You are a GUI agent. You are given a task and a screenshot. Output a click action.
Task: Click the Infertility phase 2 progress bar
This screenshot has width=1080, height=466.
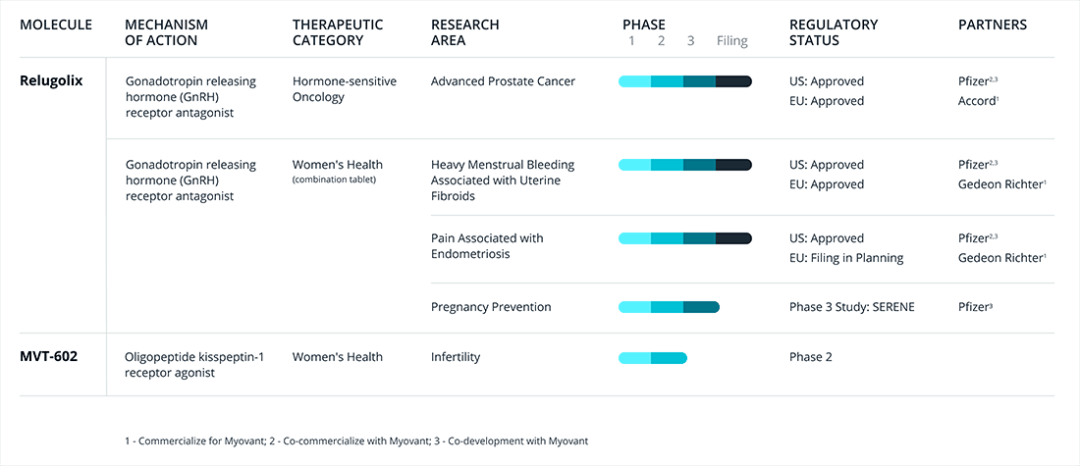(652, 357)
